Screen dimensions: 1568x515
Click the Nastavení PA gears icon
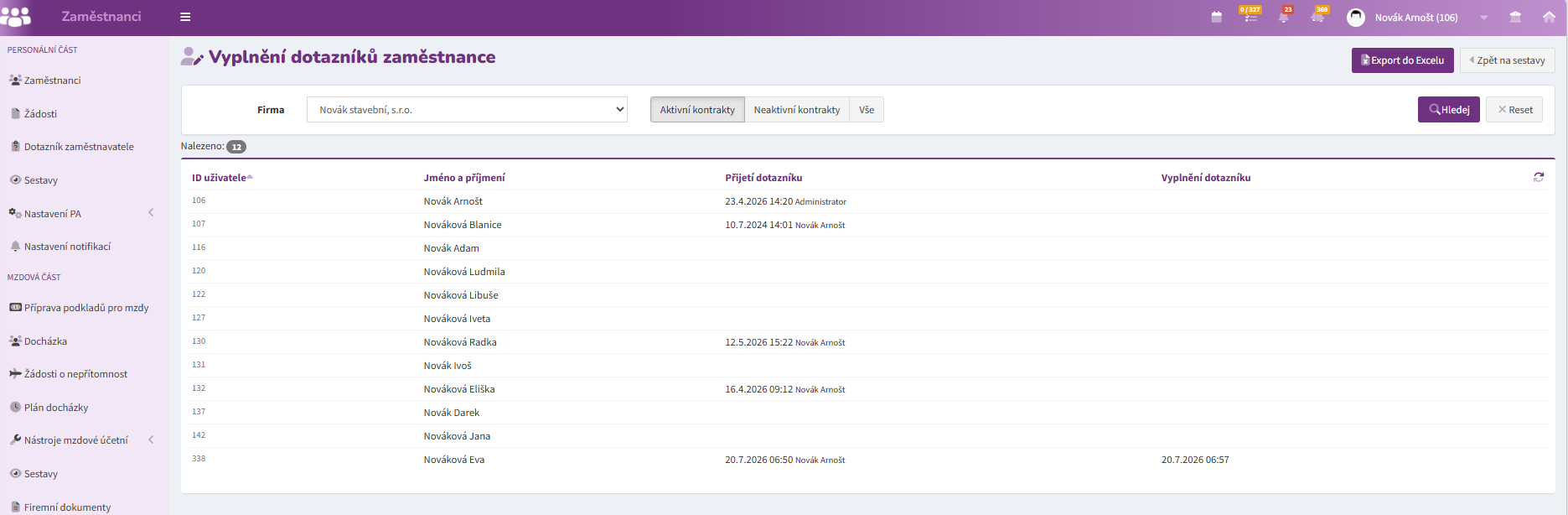click(x=15, y=213)
